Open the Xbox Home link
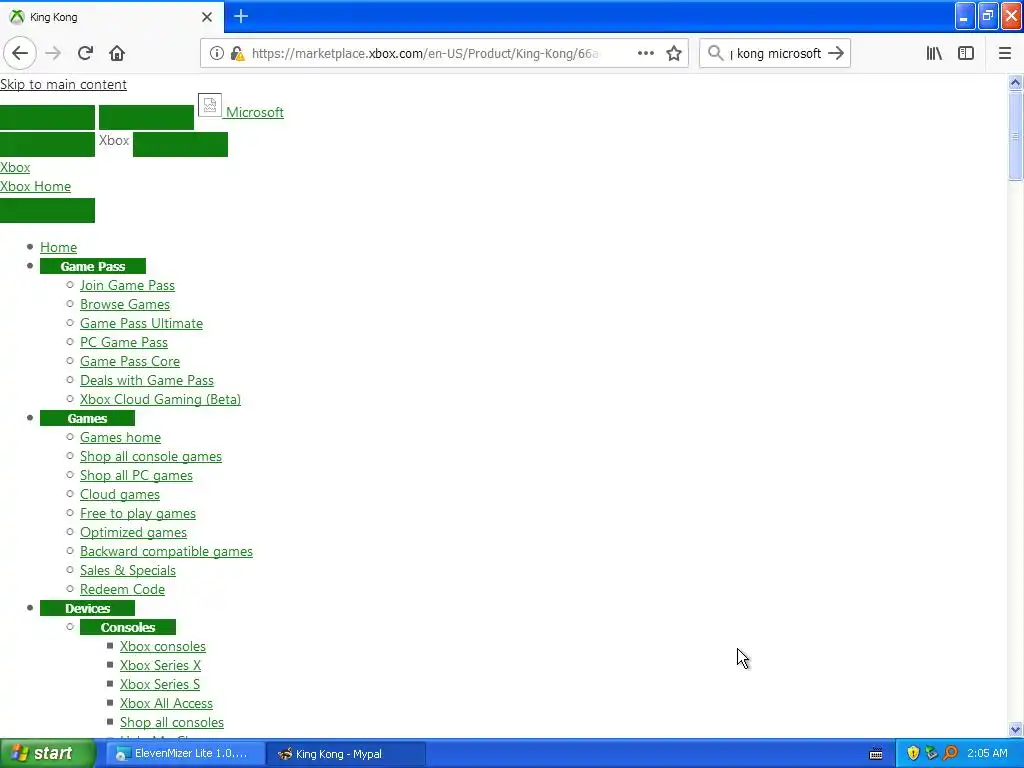Viewport: 1024px width, 768px height. pos(35,186)
